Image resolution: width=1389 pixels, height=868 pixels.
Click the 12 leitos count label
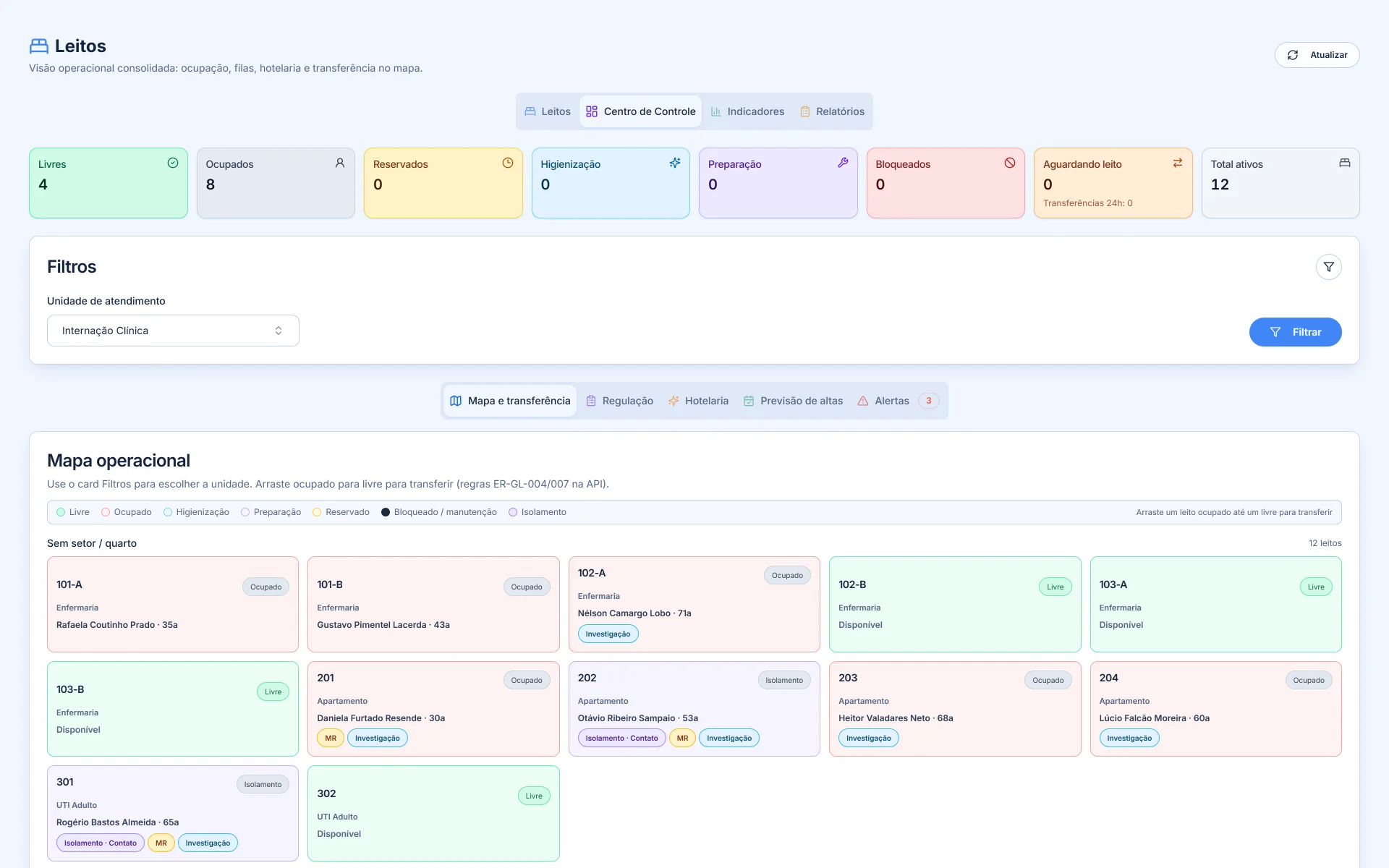point(1325,543)
